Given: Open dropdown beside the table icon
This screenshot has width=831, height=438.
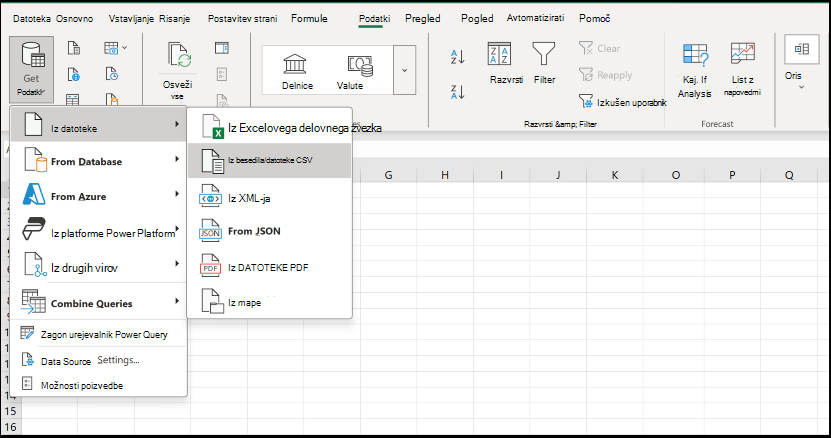Looking at the screenshot, I should (x=125, y=48).
